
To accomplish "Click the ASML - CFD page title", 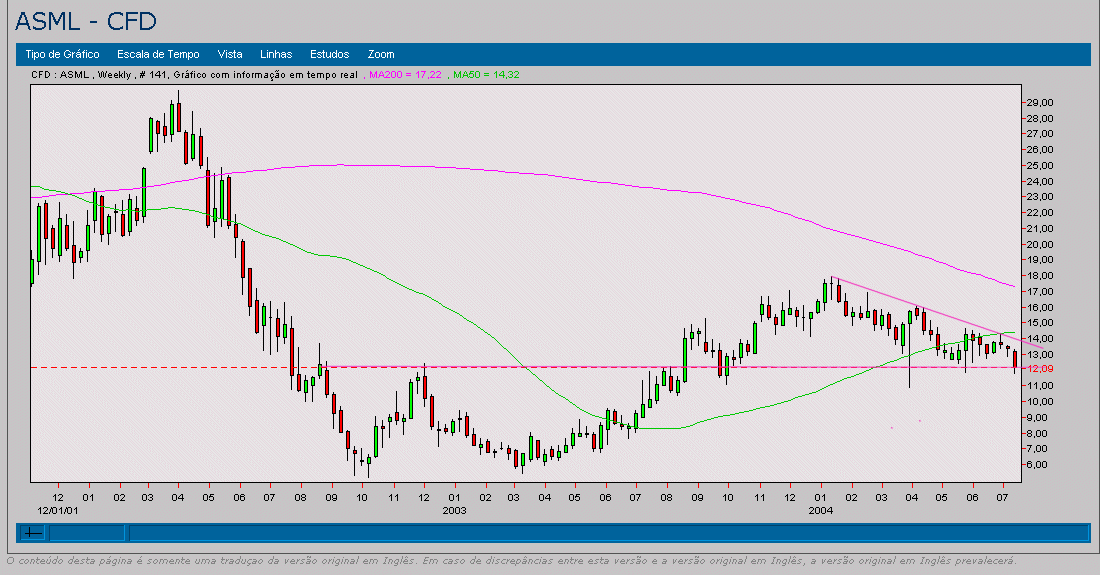I will click(x=86, y=21).
